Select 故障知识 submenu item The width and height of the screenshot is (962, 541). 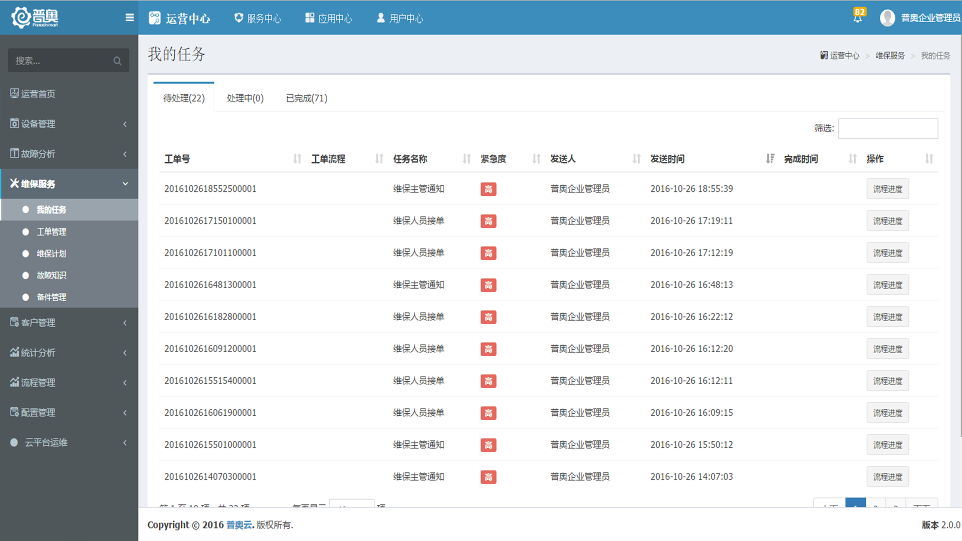click(69, 275)
